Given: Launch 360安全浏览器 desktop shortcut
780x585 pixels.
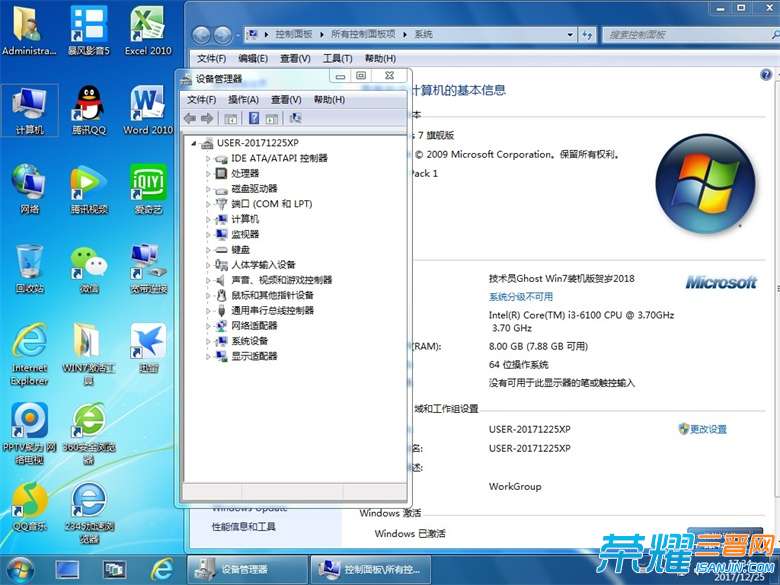Looking at the screenshot, I should point(89,434).
